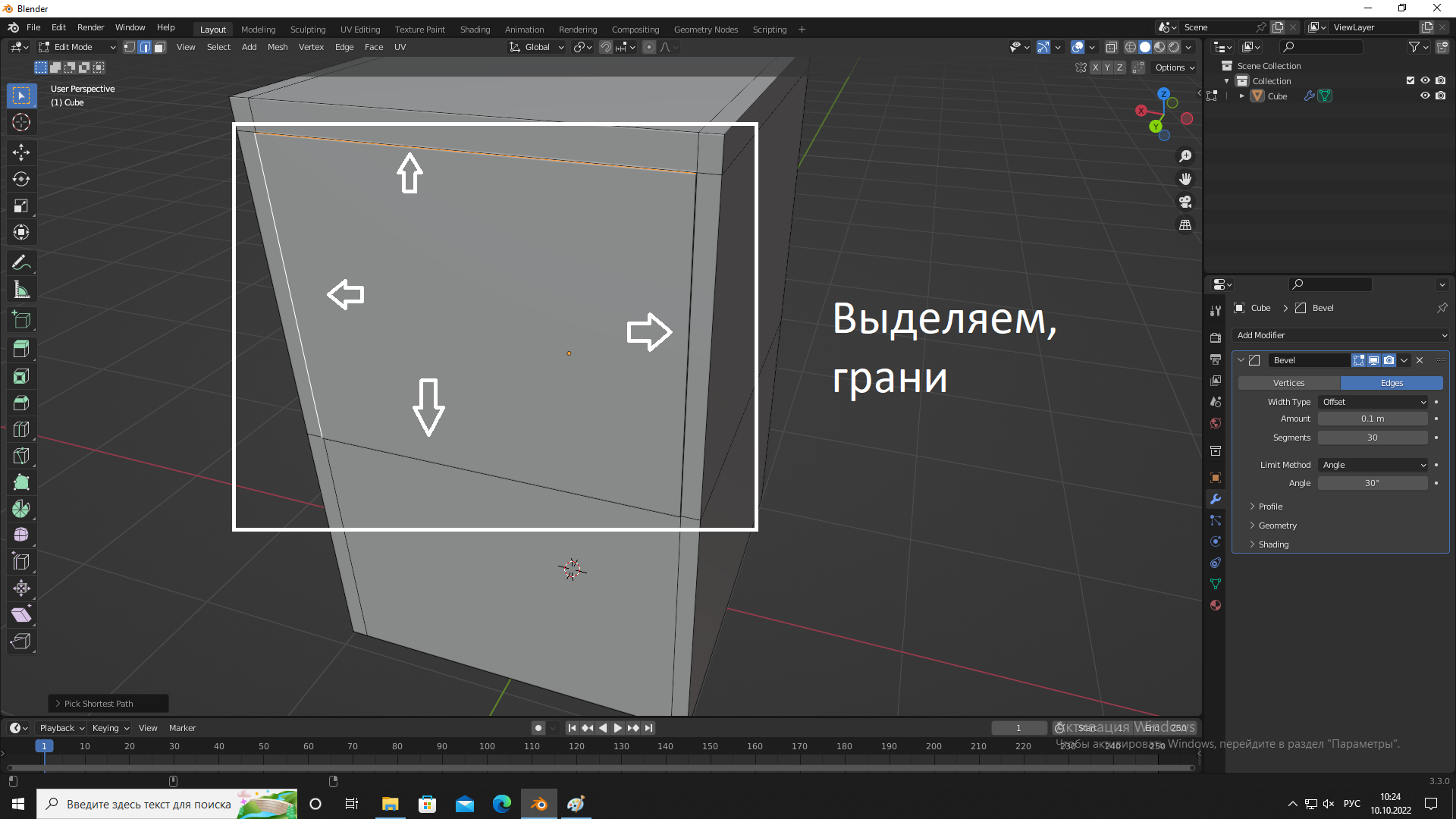Open the Object Data properties tab

[1216, 584]
